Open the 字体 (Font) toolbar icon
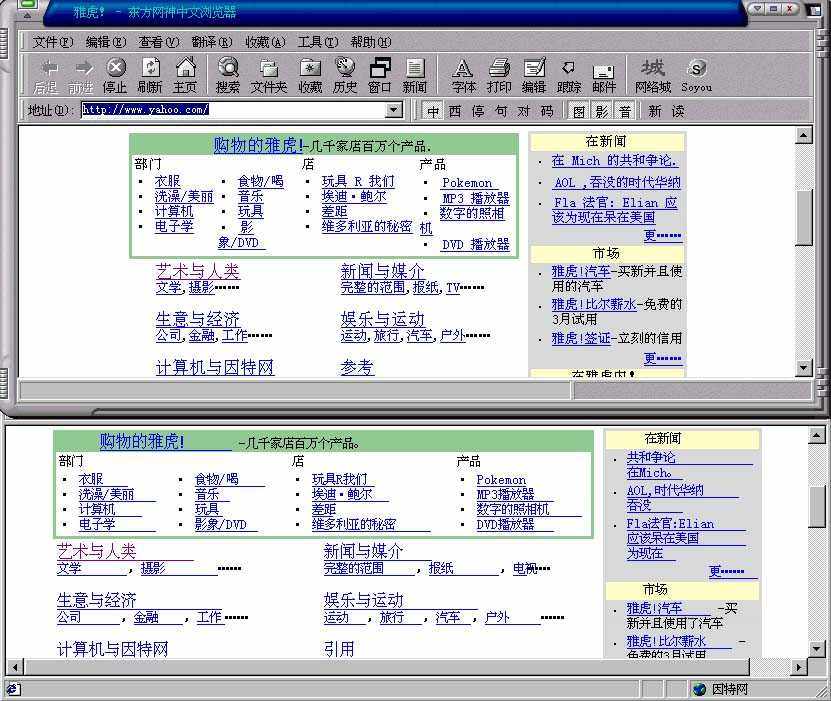The image size is (831, 701). (463, 73)
